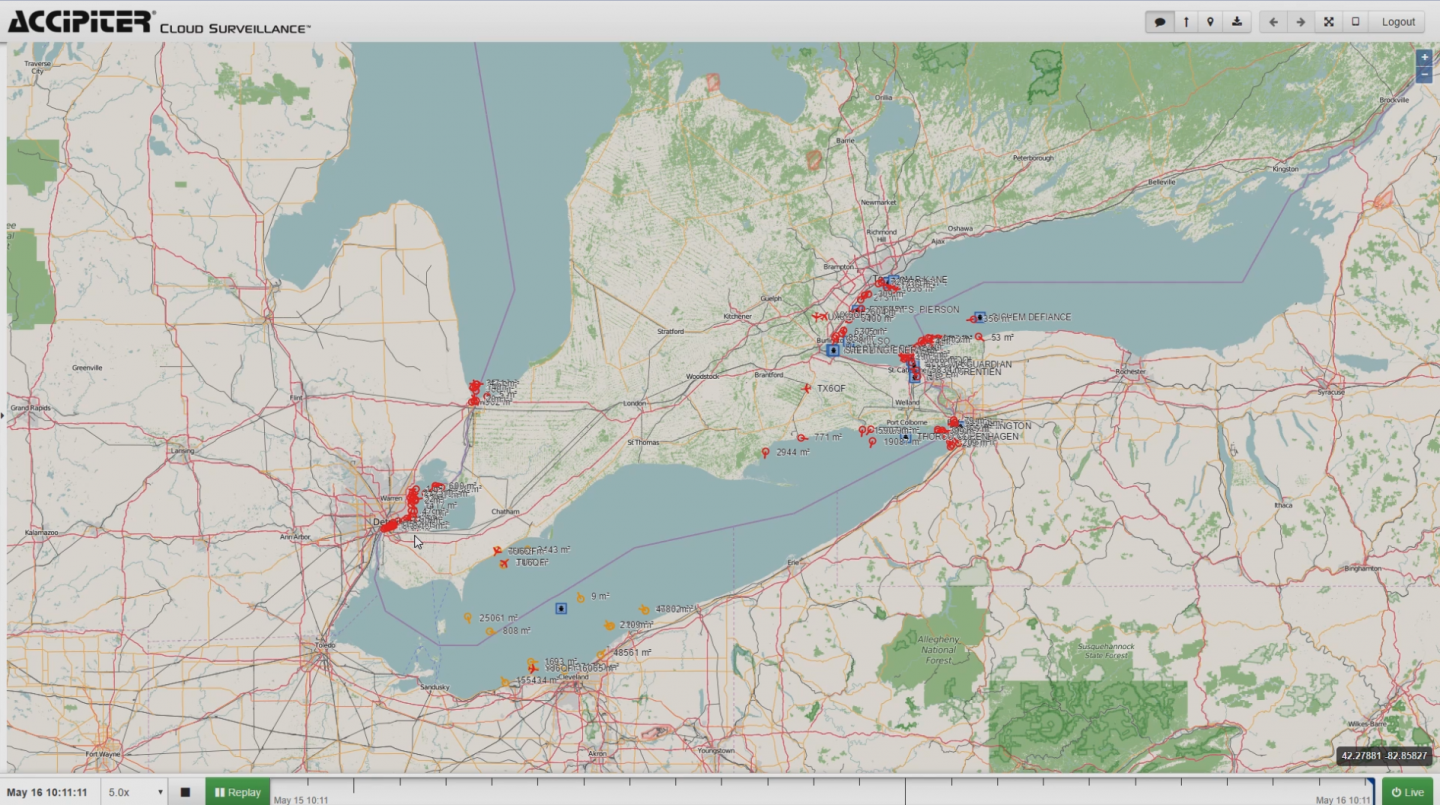Select the blue vessel marker in Lake Erie
Viewport: 1440px width, 805px height.
click(x=561, y=608)
